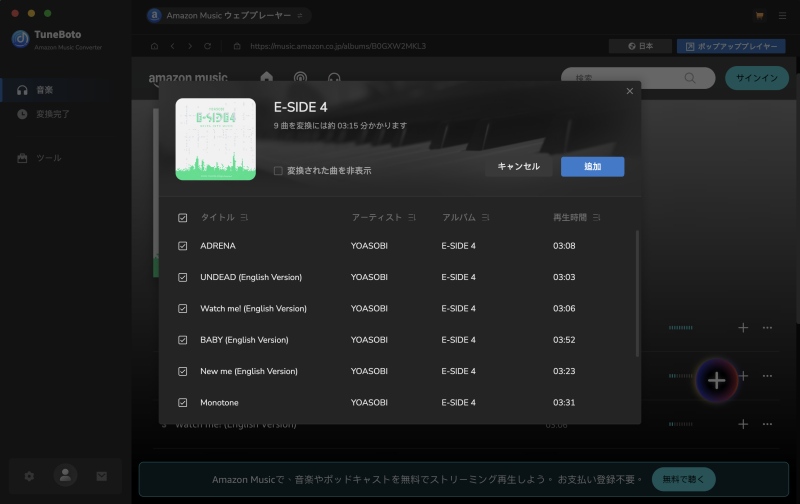
Task: Click the sign in (サインイン) button
Action: click(x=757, y=78)
